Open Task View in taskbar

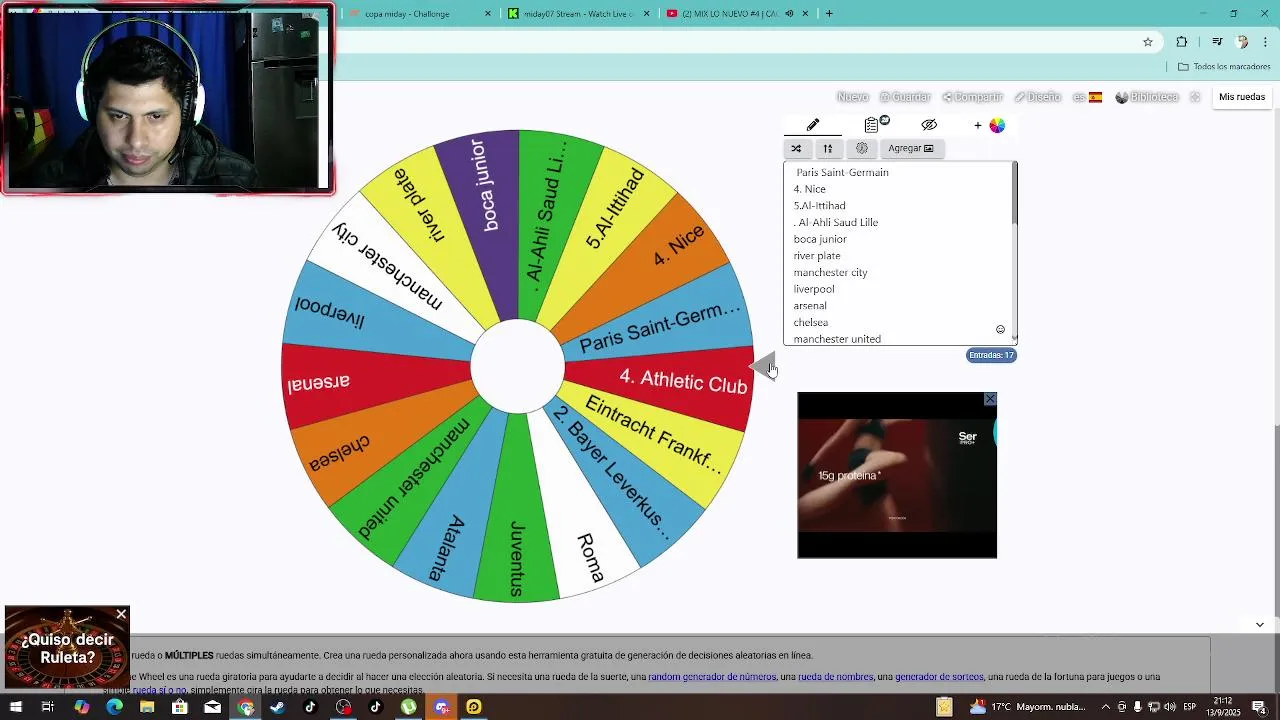[47, 707]
